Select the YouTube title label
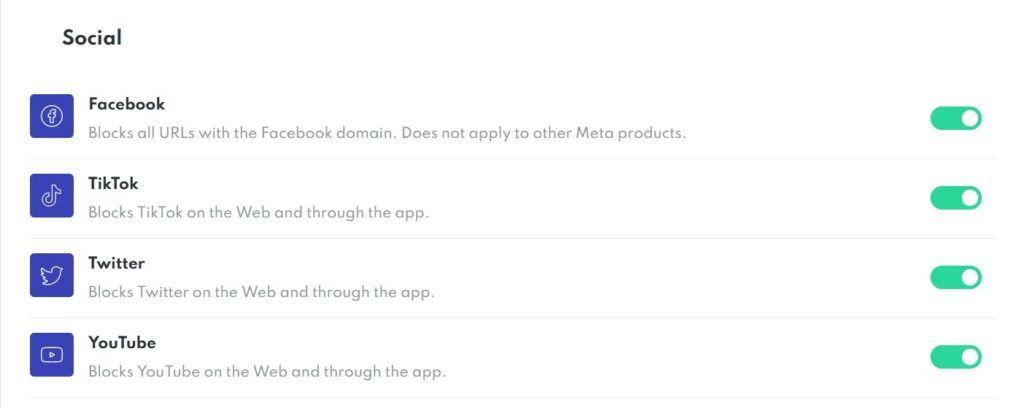Image resolution: width=1024 pixels, height=408 pixels. click(x=122, y=343)
